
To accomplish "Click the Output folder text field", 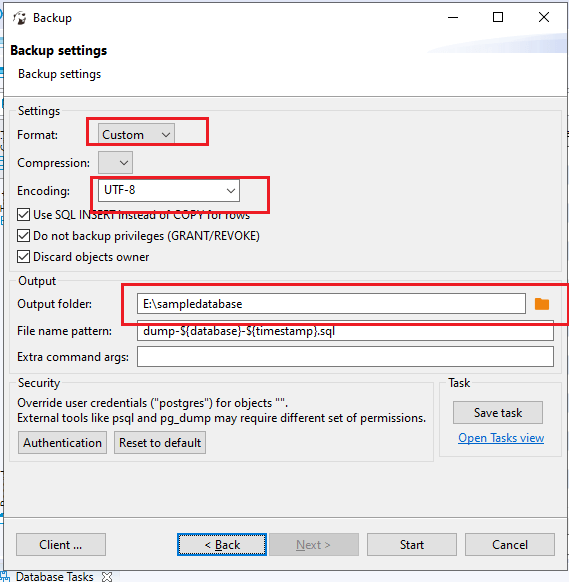I will point(331,304).
